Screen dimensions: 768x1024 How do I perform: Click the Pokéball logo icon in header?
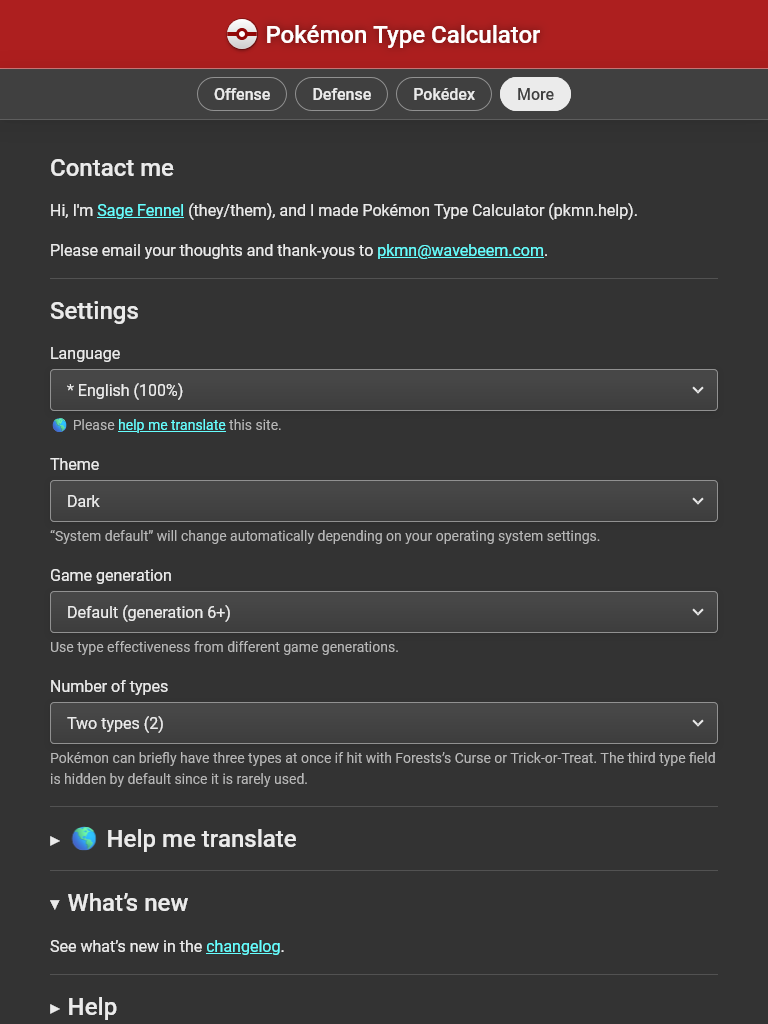(x=242, y=34)
